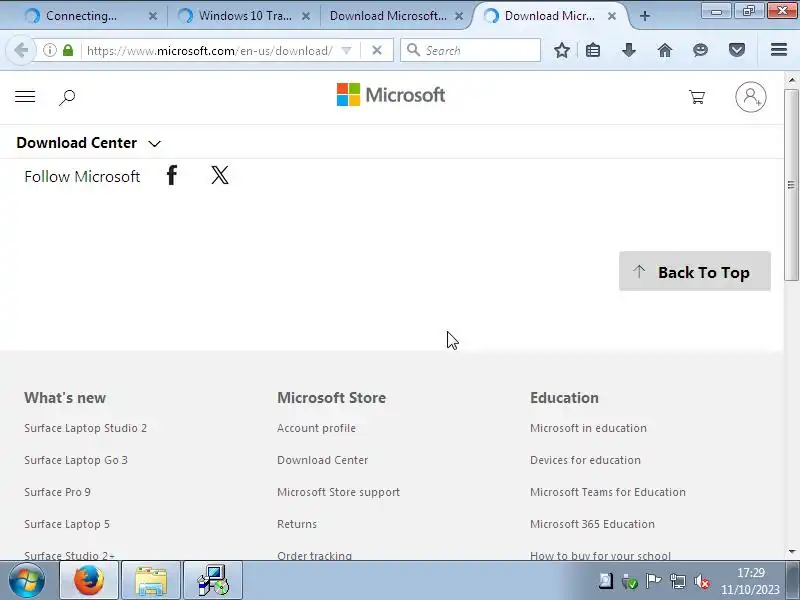This screenshot has height=600, width=800.
Task: Click the URL address field
Action: (x=209, y=50)
